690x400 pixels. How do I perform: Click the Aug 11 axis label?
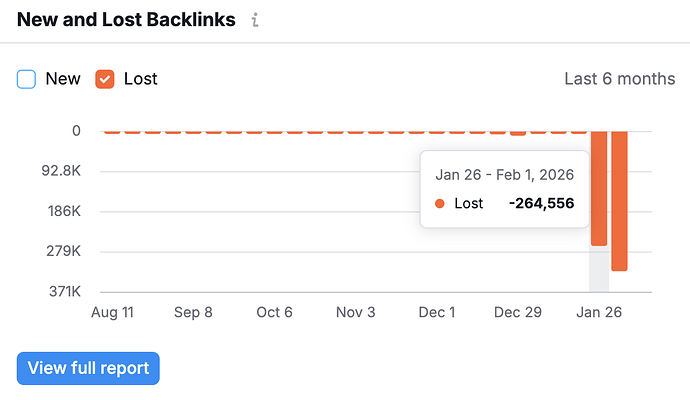112,313
